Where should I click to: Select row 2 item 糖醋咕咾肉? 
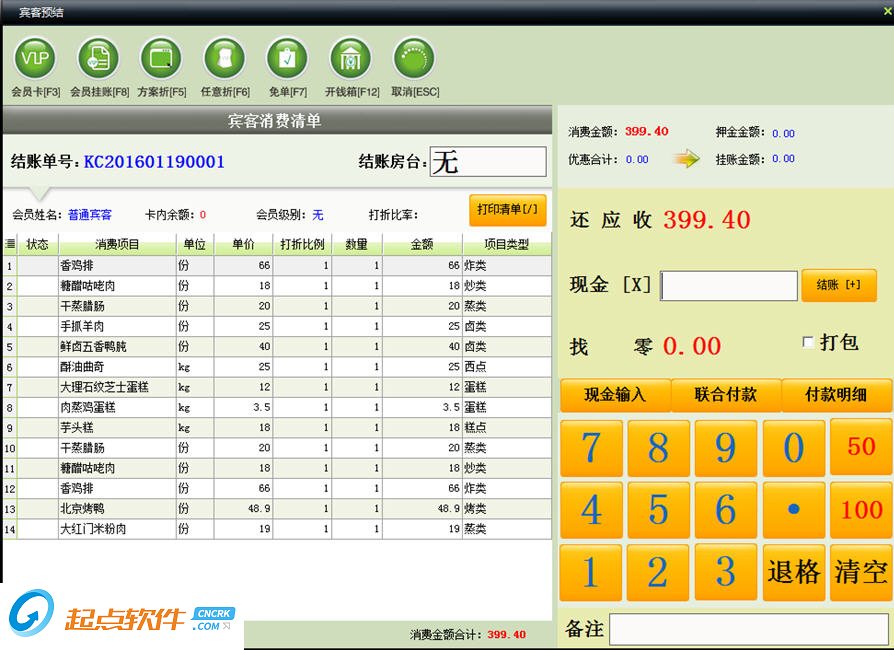click(x=277, y=286)
